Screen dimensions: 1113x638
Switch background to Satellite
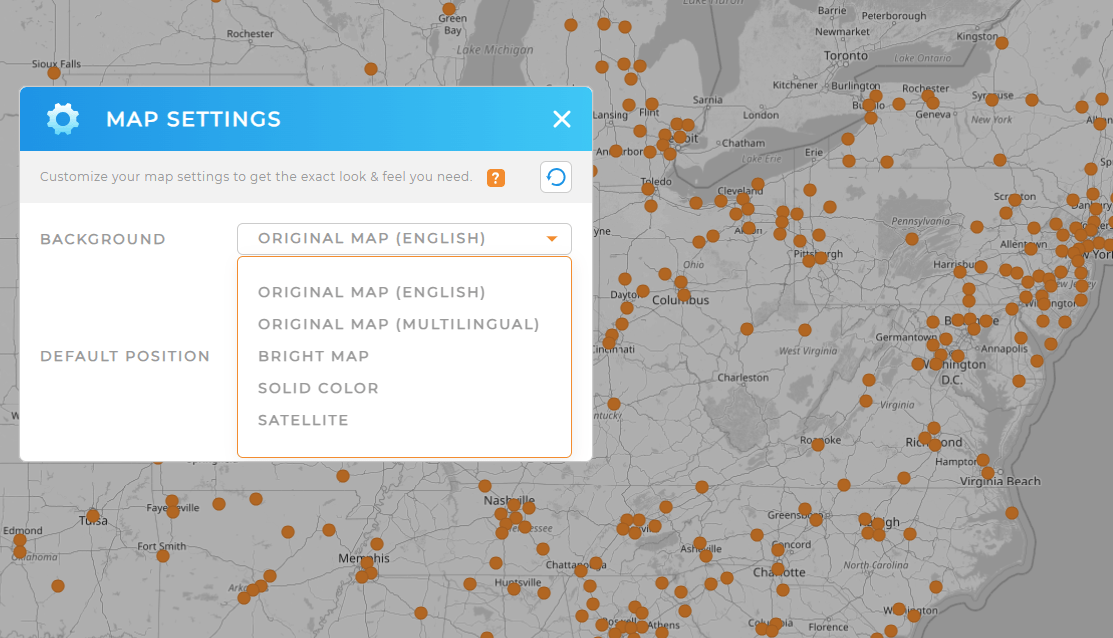tap(303, 420)
